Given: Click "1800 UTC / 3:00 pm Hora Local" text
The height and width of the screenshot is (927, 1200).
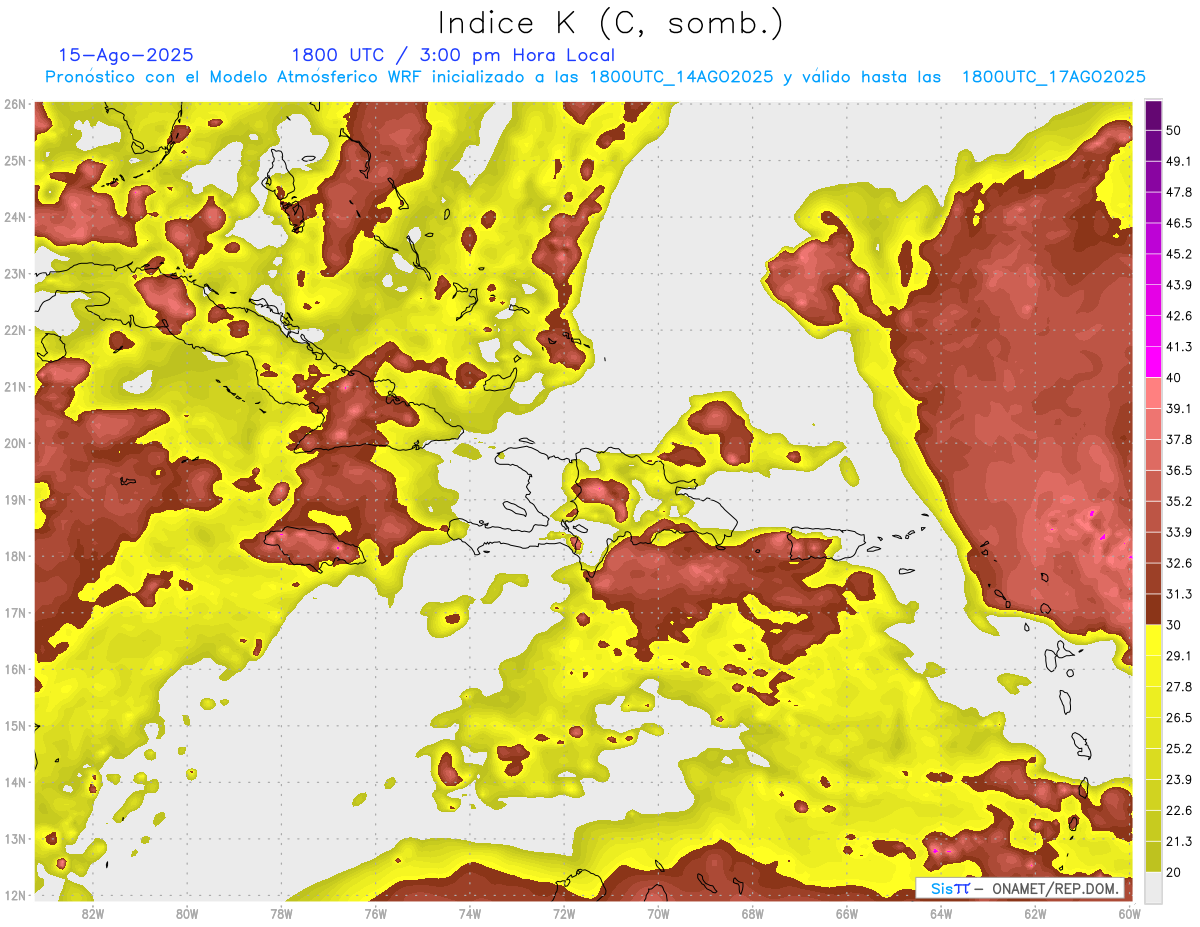Looking at the screenshot, I should [x=453, y=55].
